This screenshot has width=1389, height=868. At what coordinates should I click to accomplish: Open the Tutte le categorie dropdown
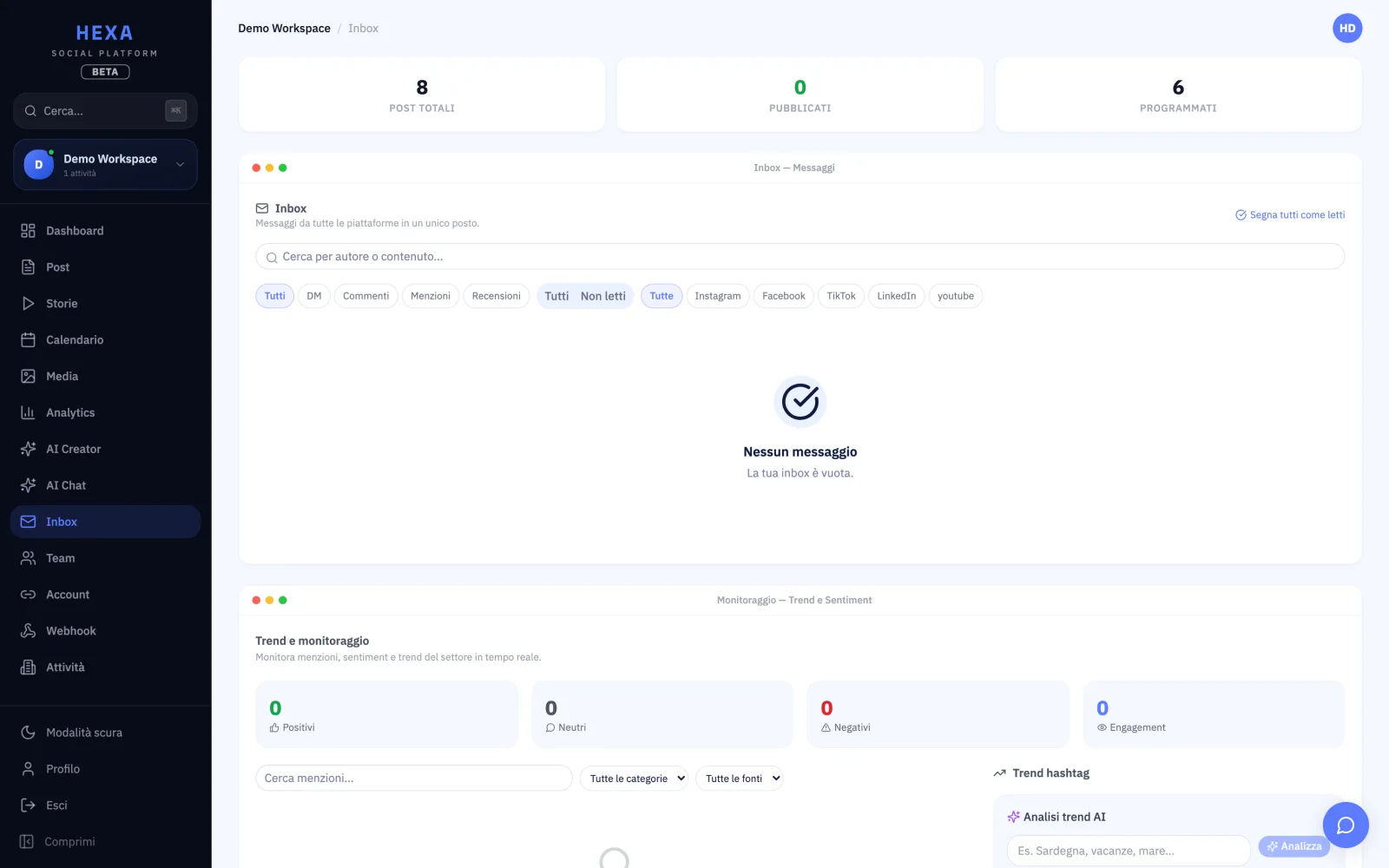pos(635,779)
